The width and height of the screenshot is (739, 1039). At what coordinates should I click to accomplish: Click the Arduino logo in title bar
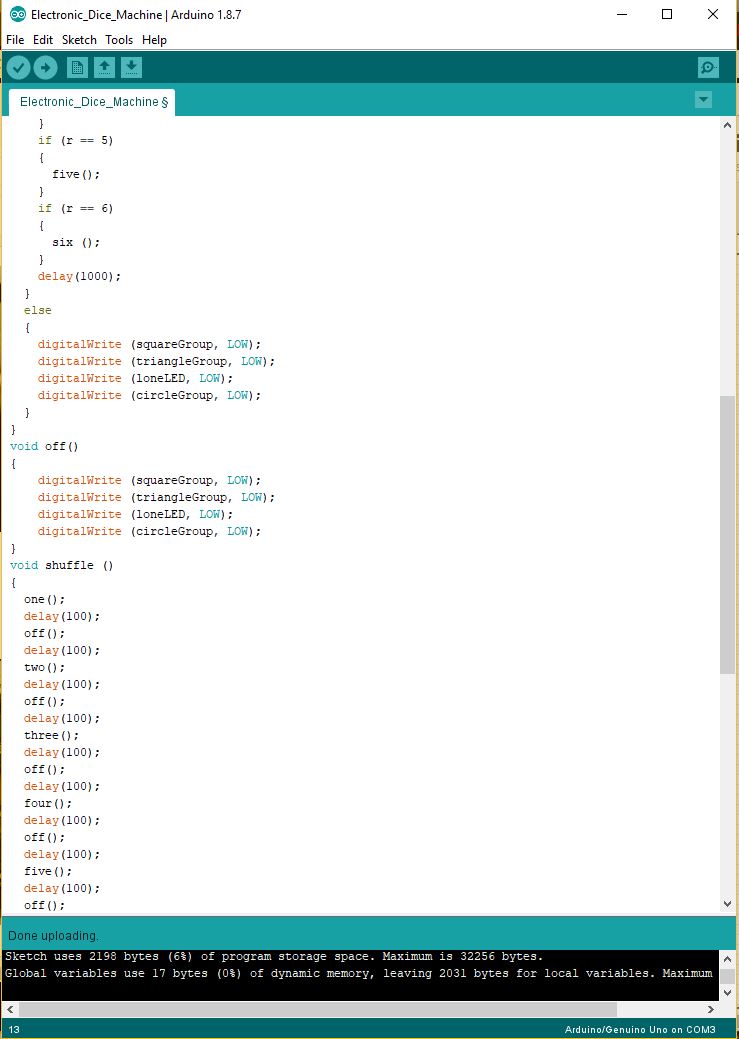point(17,14)
